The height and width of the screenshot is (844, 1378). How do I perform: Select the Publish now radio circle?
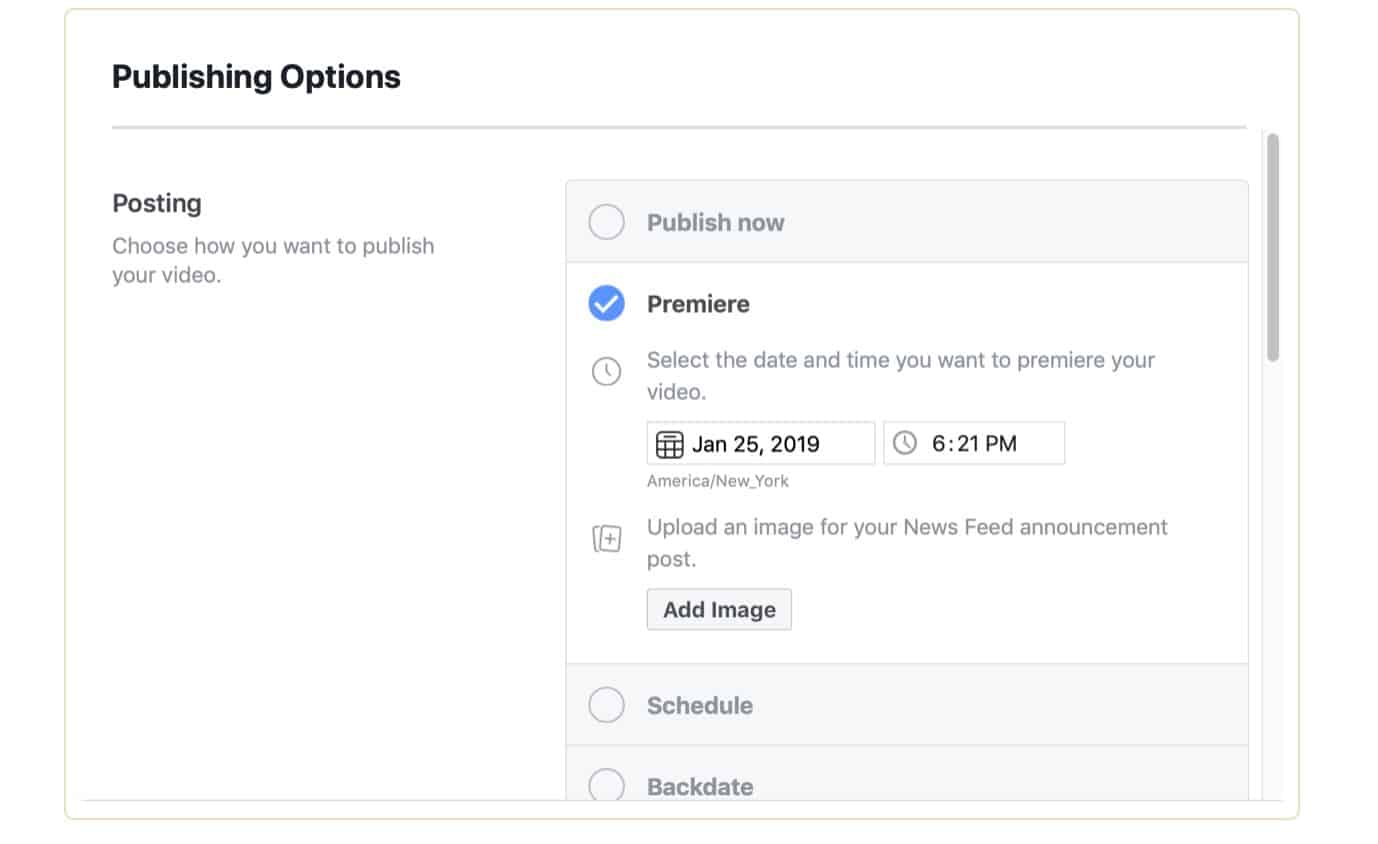[606, 222]
